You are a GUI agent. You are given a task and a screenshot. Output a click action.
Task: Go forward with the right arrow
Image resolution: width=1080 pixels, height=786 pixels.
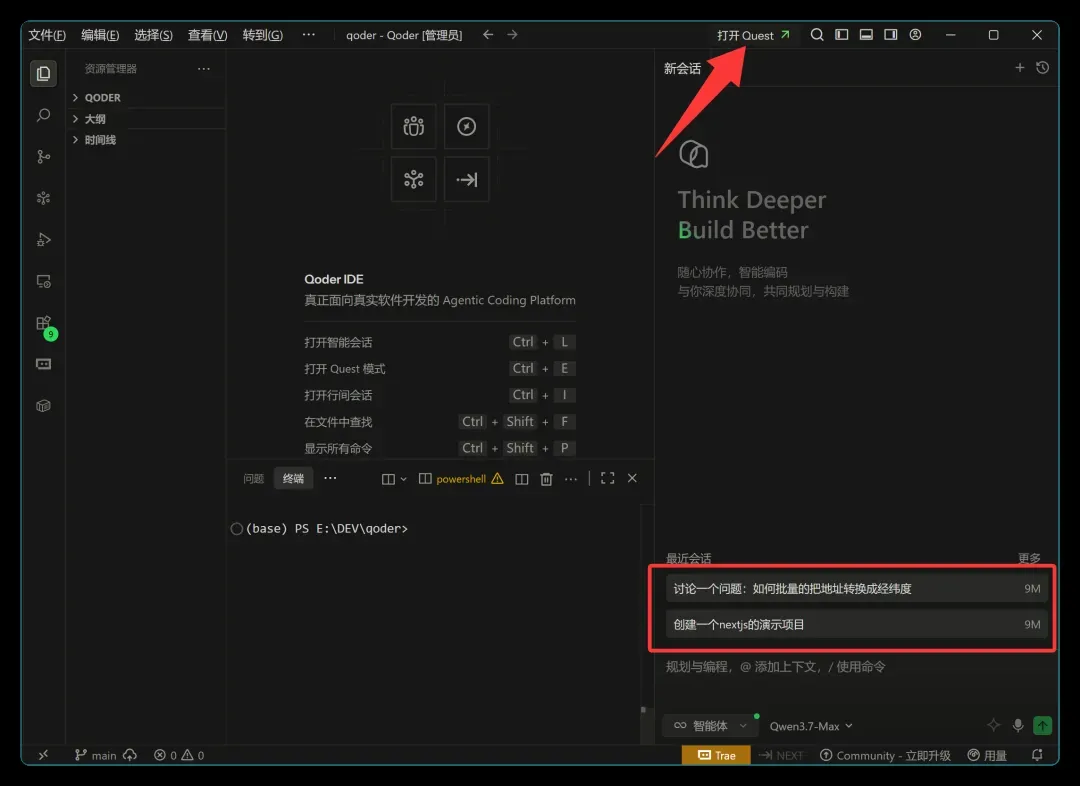[512, 34]
